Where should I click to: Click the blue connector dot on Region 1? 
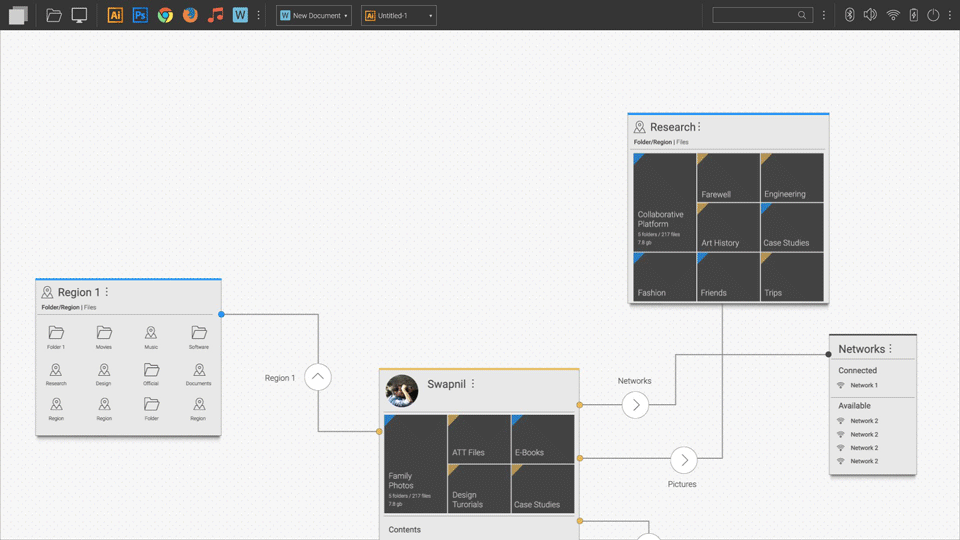pyautogui.click(x=222, y=314)
